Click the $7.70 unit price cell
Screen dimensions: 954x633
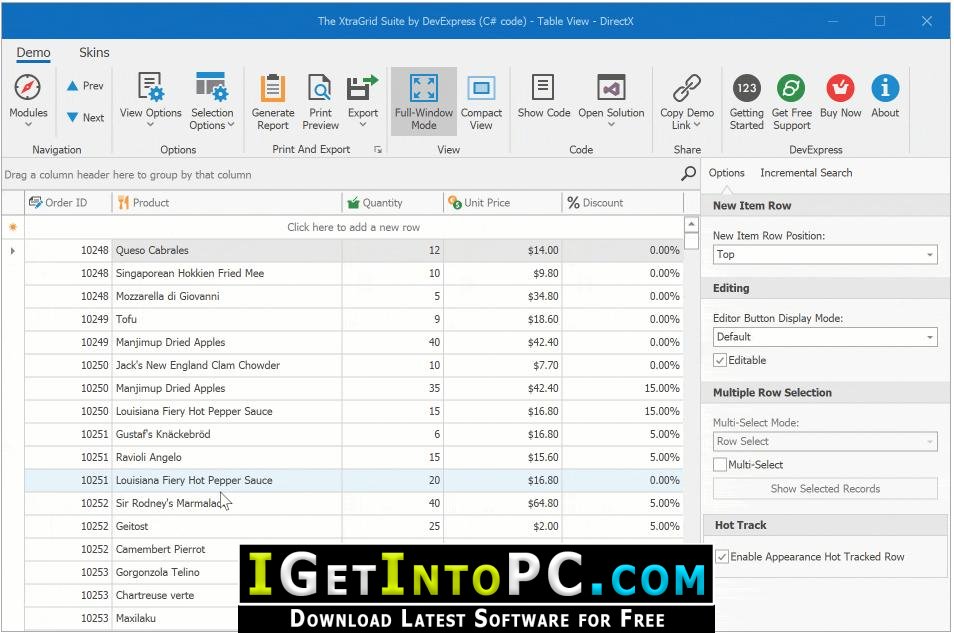click(x=503, y=365)
